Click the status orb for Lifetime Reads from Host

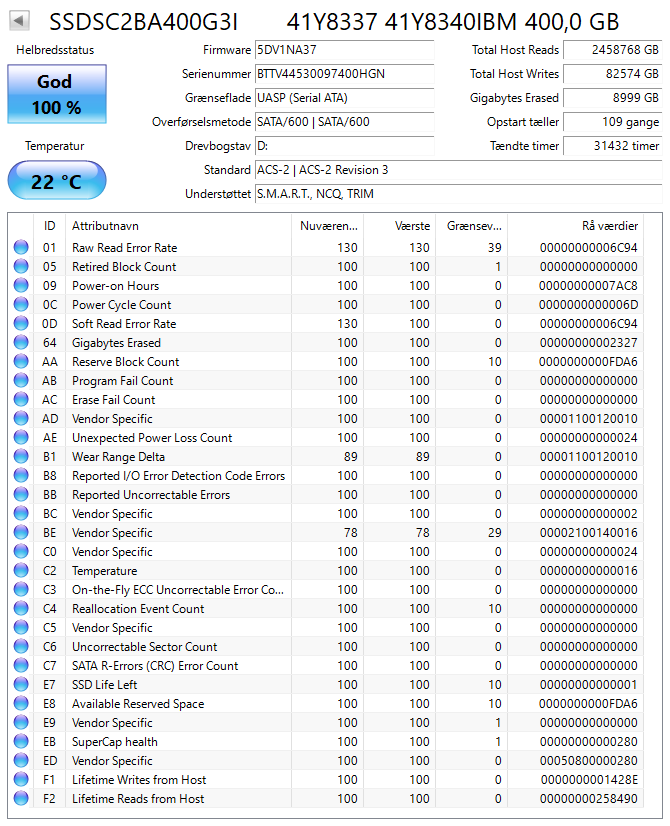[x=21, y=798]
